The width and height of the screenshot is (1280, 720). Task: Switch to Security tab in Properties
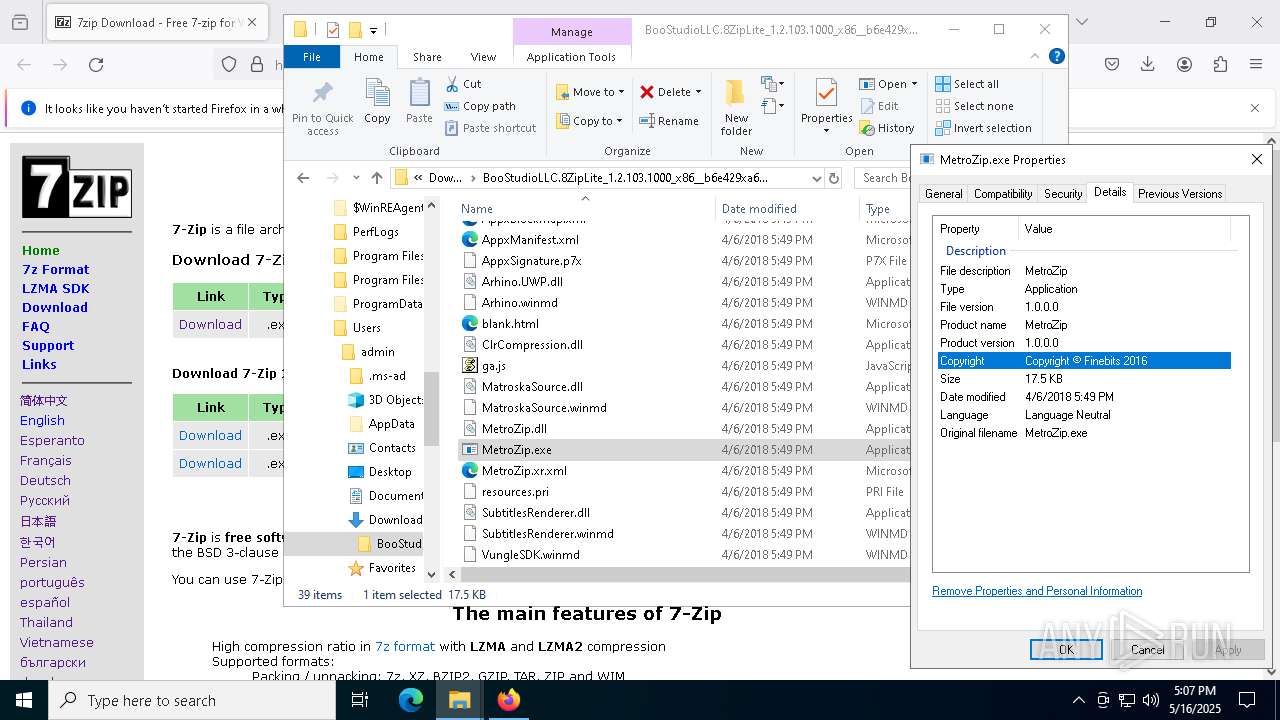click(1063, 194)
